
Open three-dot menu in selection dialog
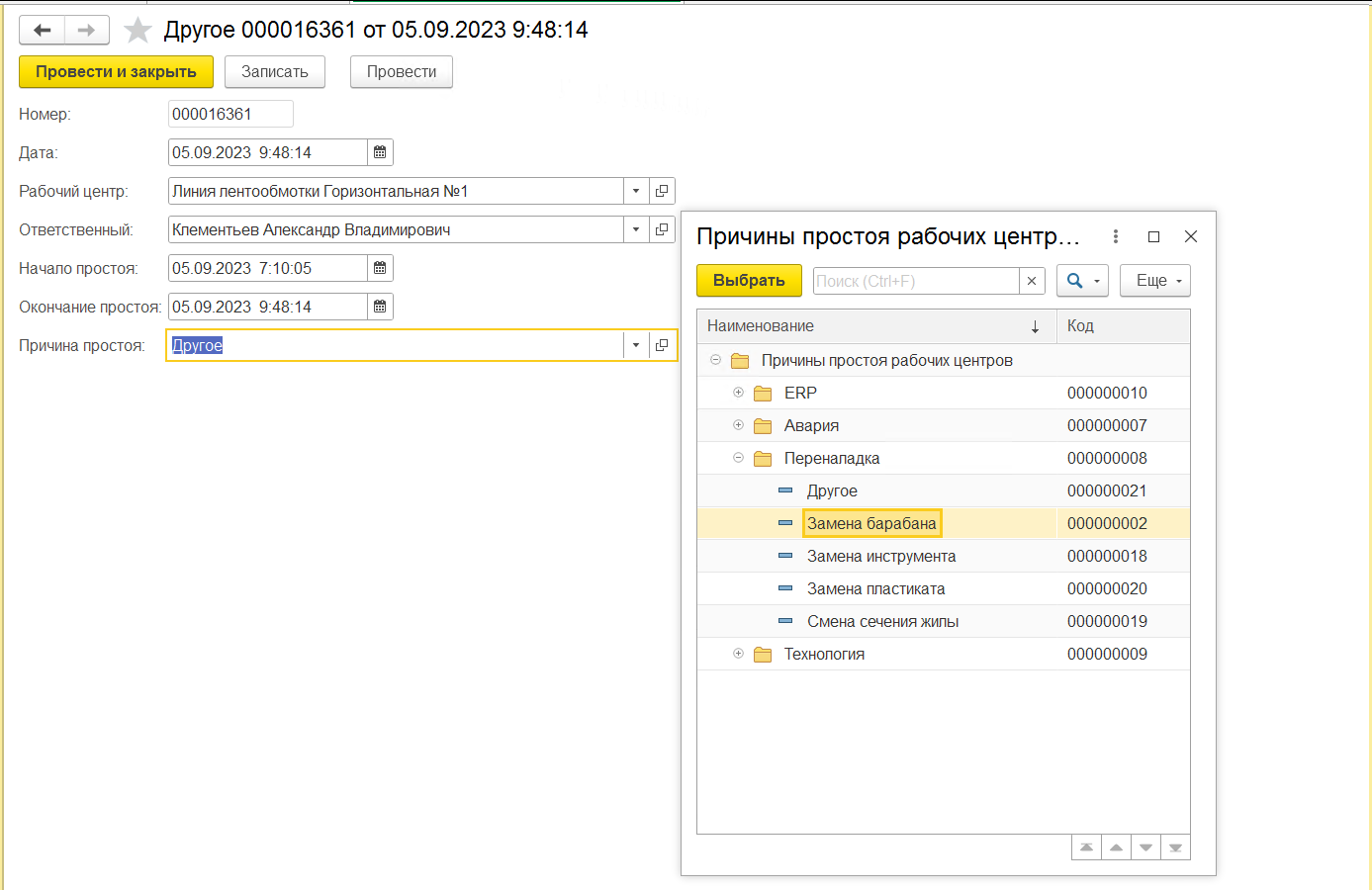[x=1116, y=236]
